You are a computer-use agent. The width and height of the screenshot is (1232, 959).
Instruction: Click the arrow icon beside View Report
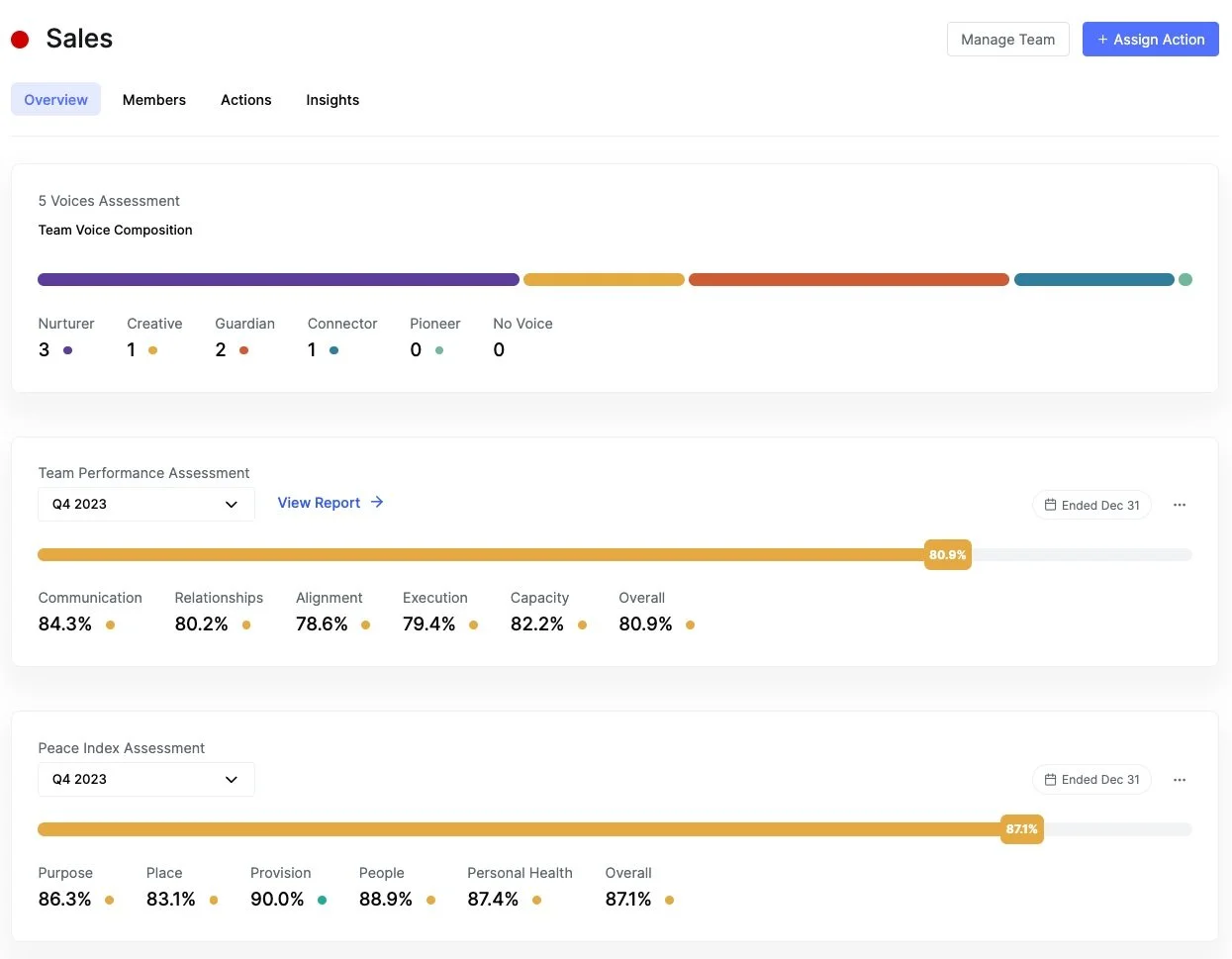377,503
